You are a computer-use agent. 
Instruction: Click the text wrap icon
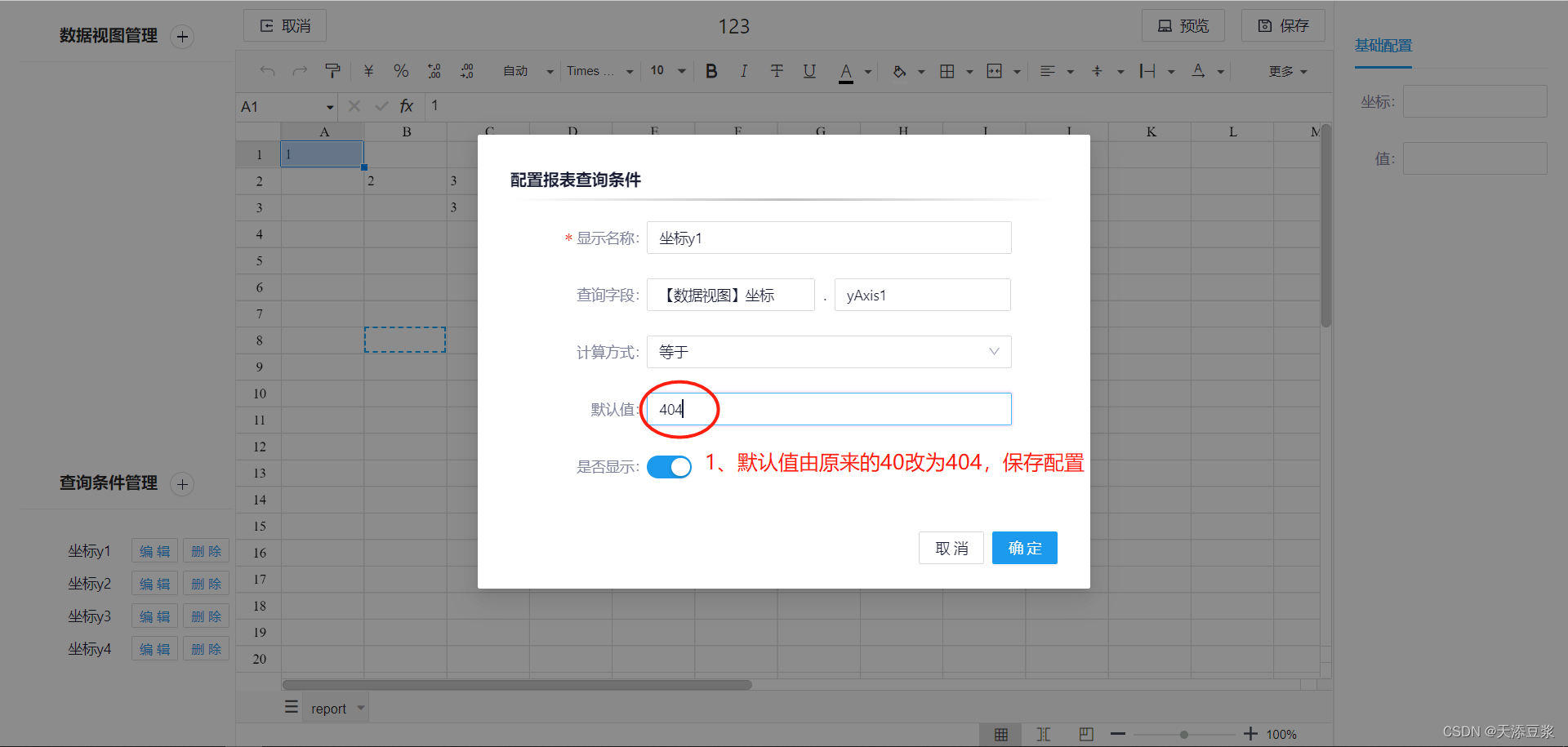(x=1147, y=71)
